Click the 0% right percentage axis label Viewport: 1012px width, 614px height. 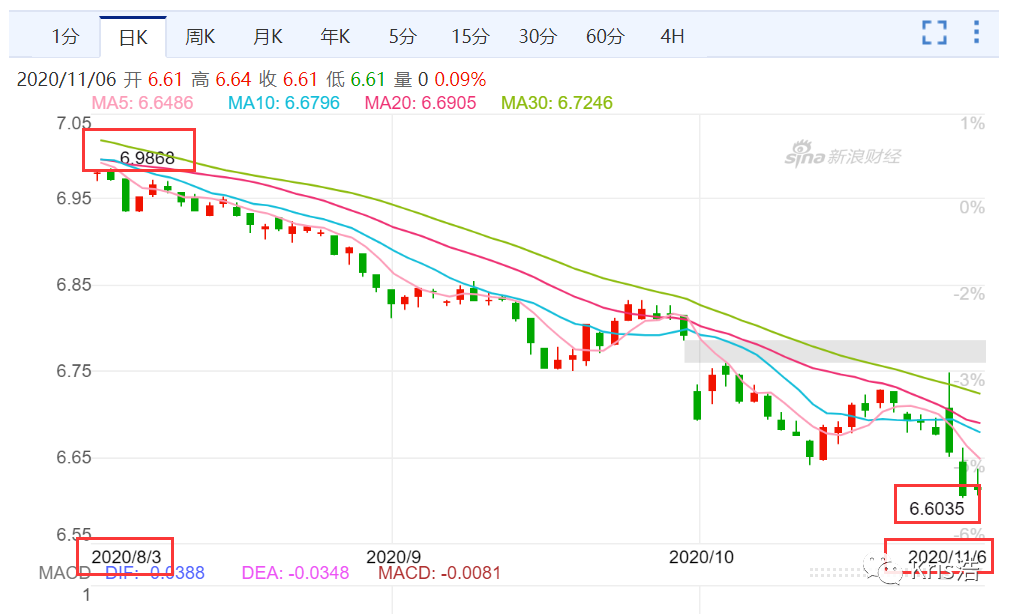tap(972, 207)
